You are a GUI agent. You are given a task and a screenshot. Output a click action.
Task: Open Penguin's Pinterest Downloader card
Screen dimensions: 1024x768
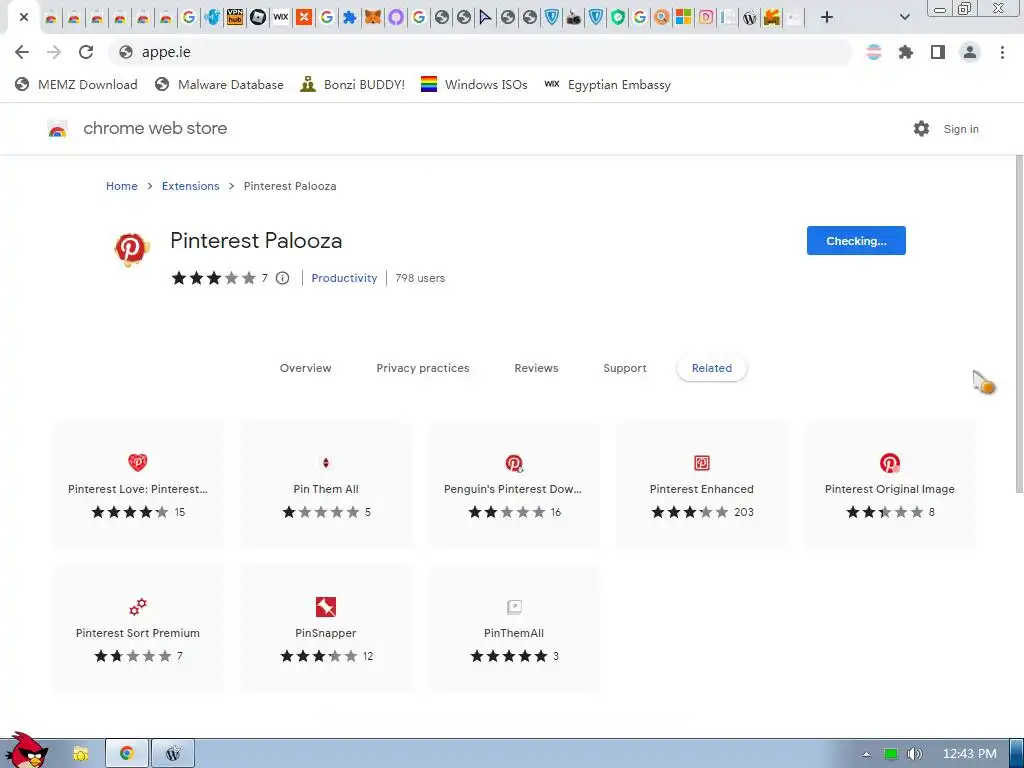pyautogui.click(x=514, y=485)
